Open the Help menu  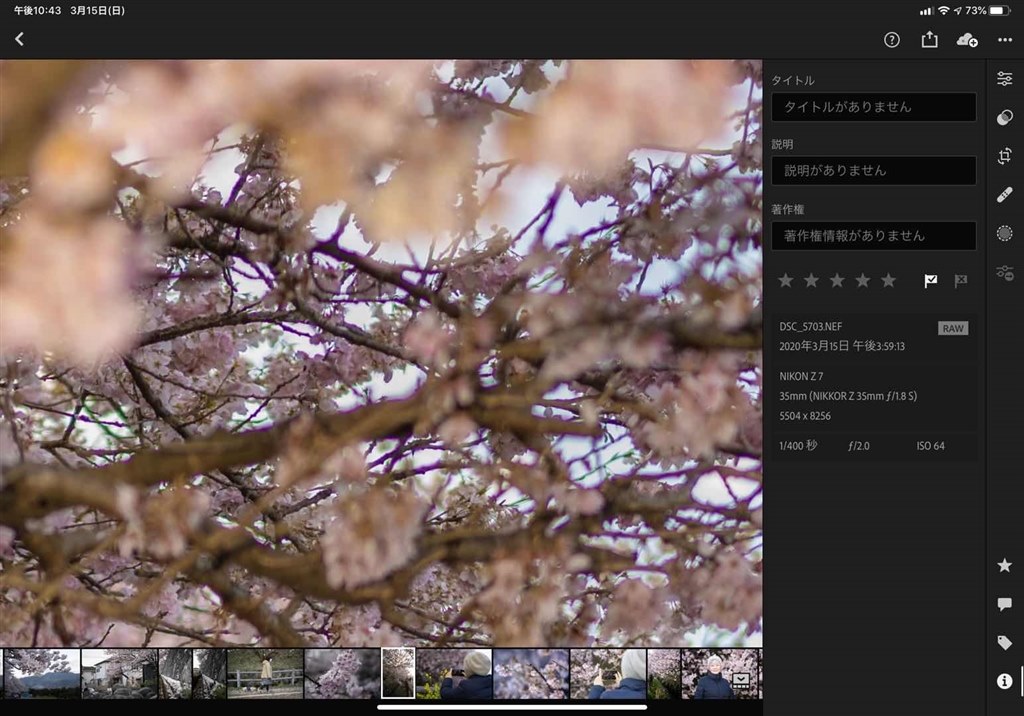[x=891, y=40]
